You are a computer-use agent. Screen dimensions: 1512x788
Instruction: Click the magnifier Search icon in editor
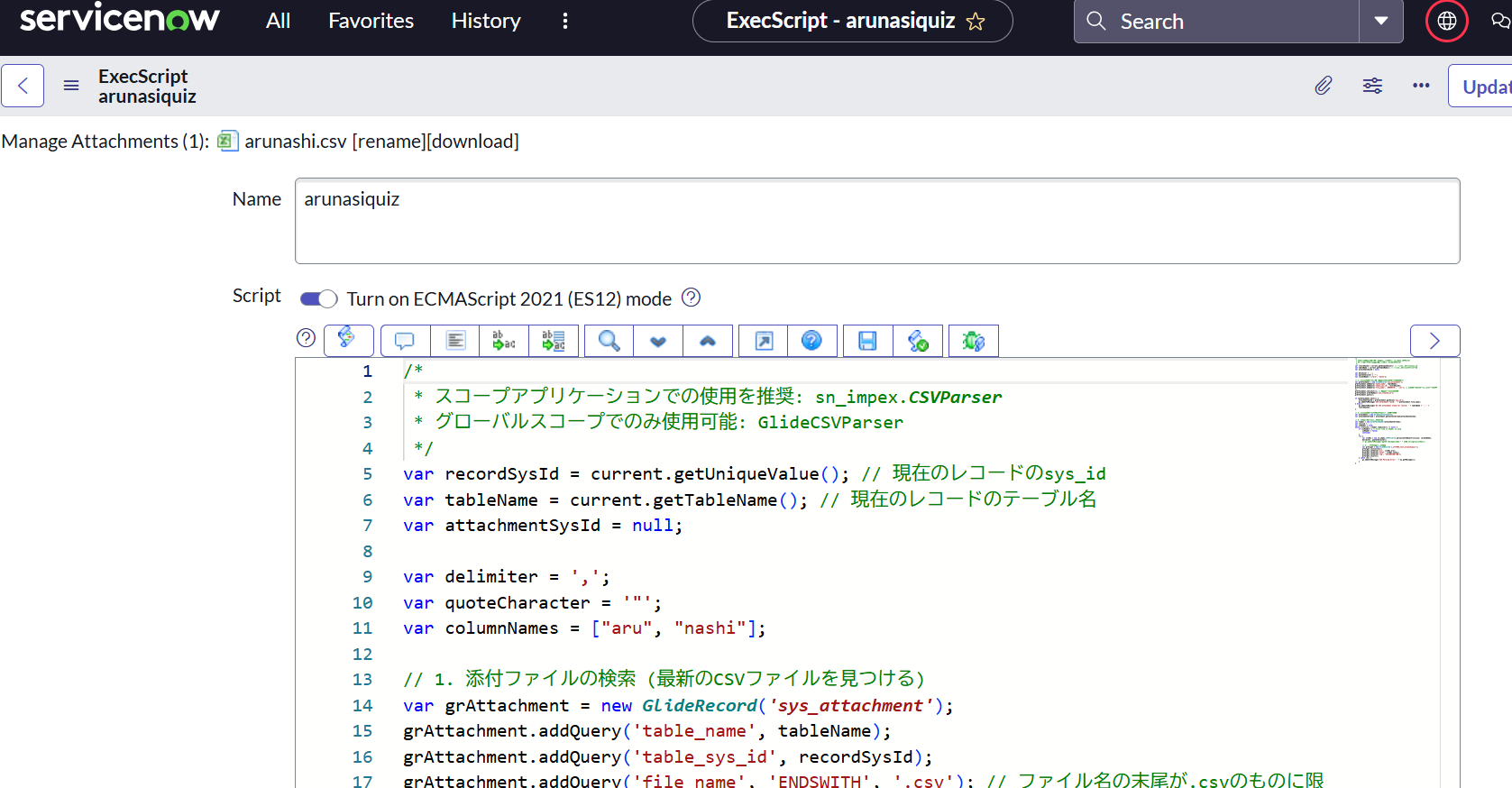tap(609, 341)
